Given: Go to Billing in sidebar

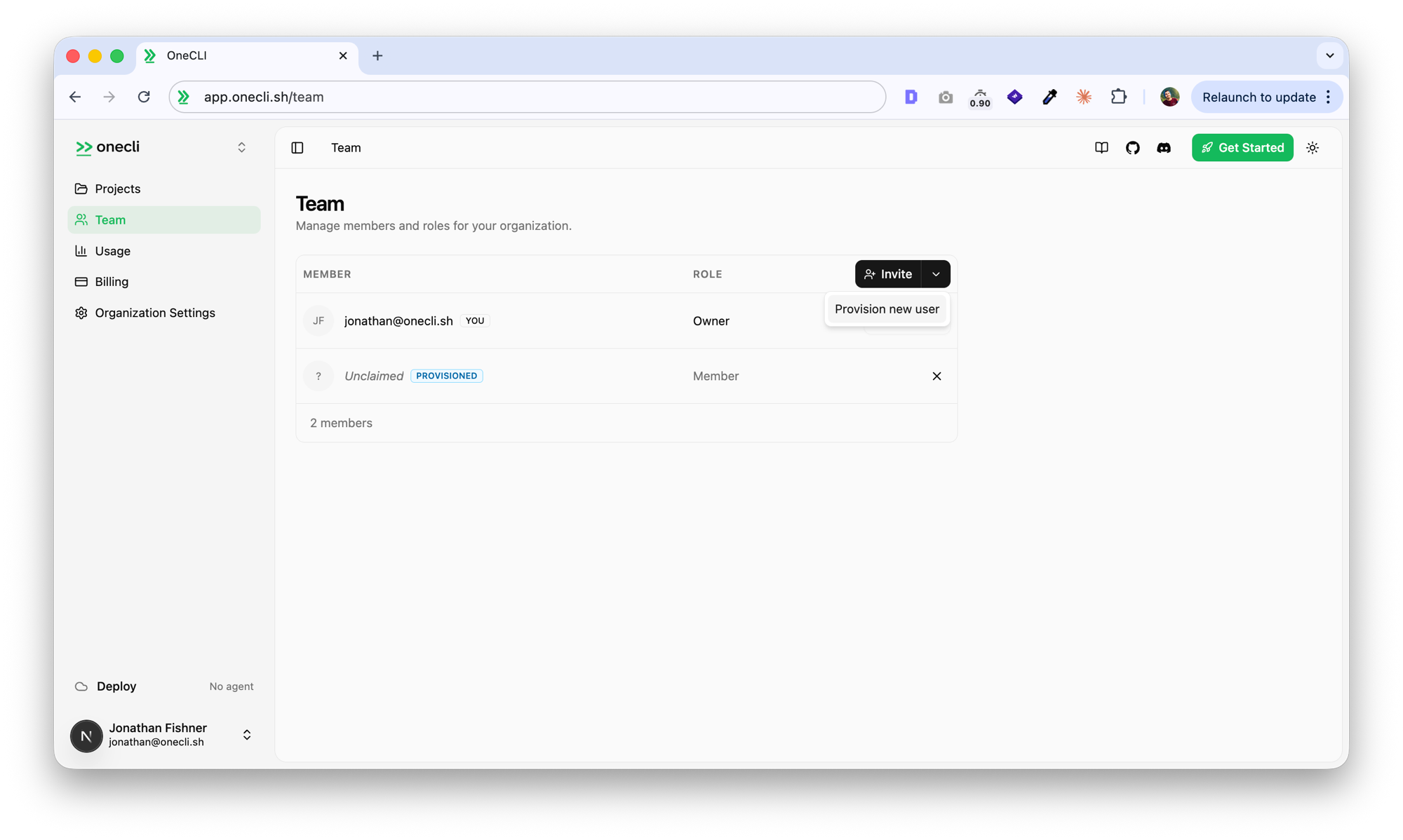Looking at the screenshot, I should 163,281.
